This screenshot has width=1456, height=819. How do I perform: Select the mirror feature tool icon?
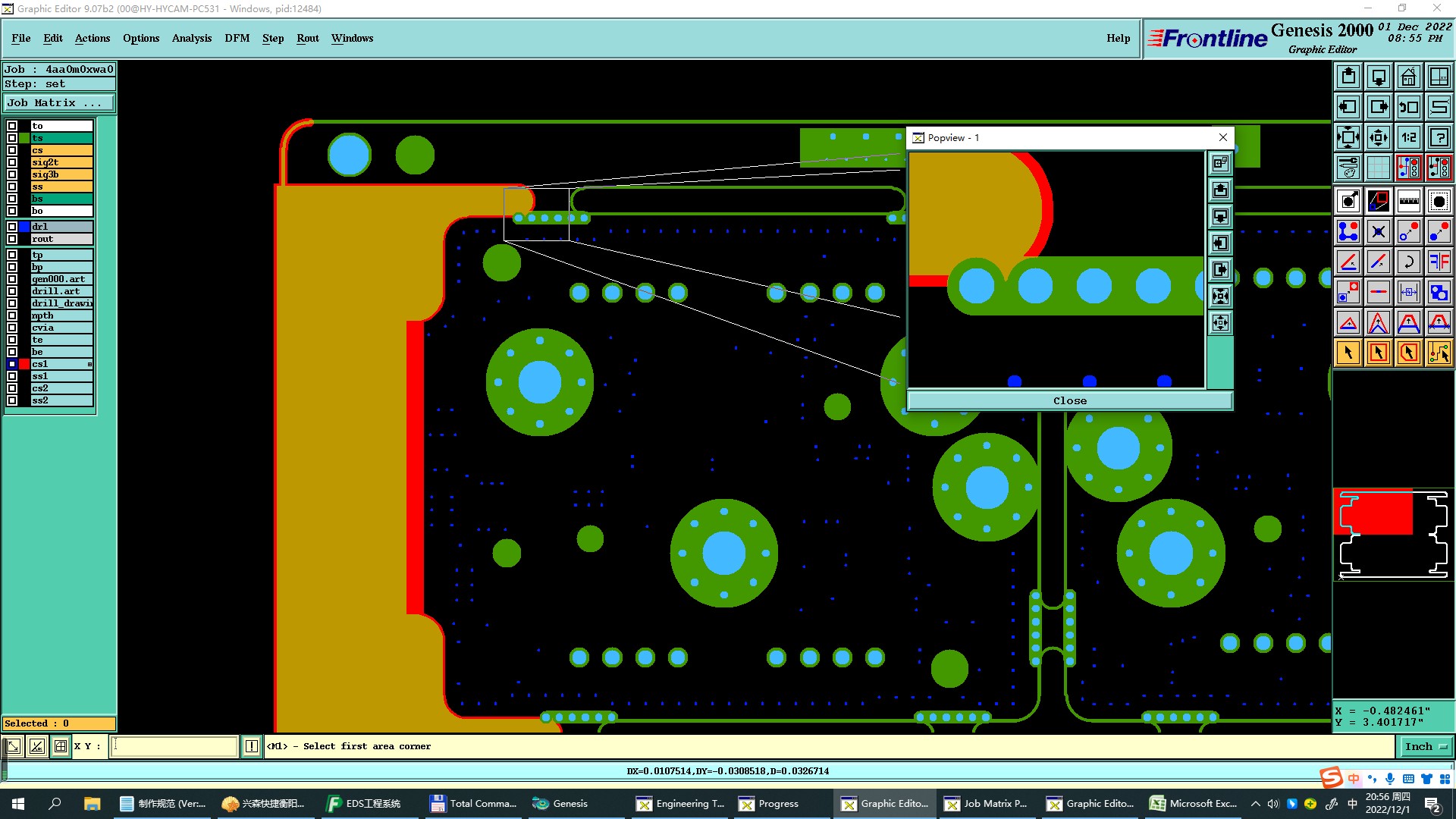pos(1439,262)
